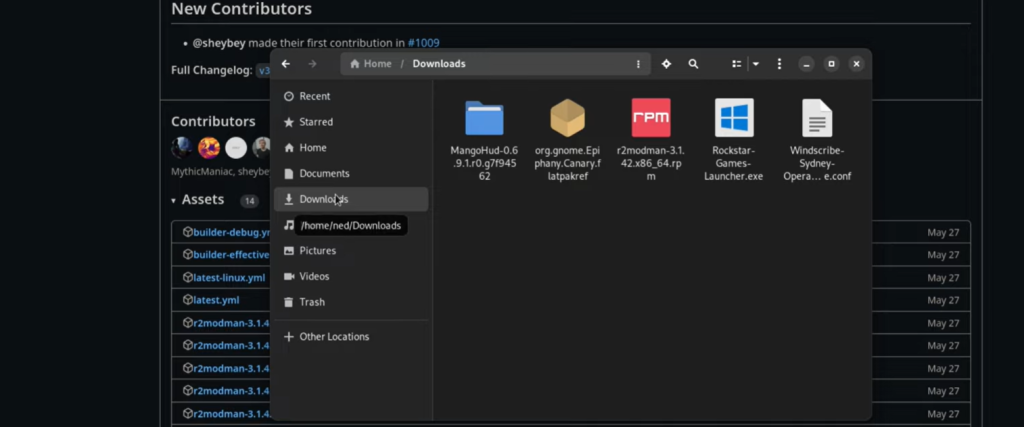
Task: Toggle list view layout button
Action: 737,64
